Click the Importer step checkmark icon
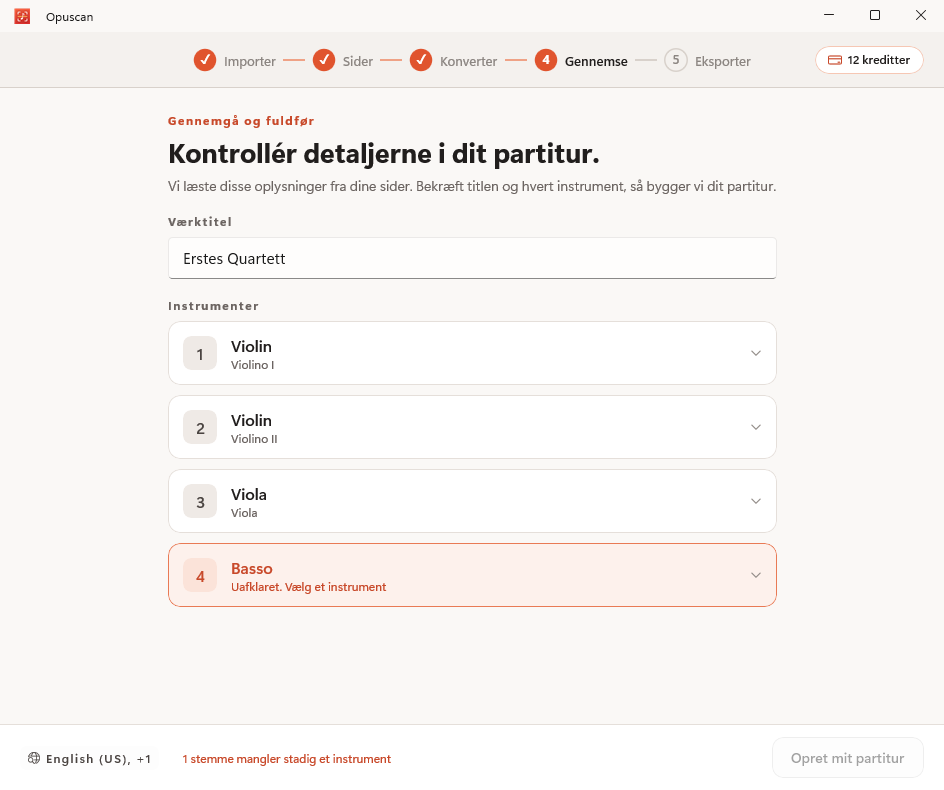The image size is (944, 790). pos(205,60)
